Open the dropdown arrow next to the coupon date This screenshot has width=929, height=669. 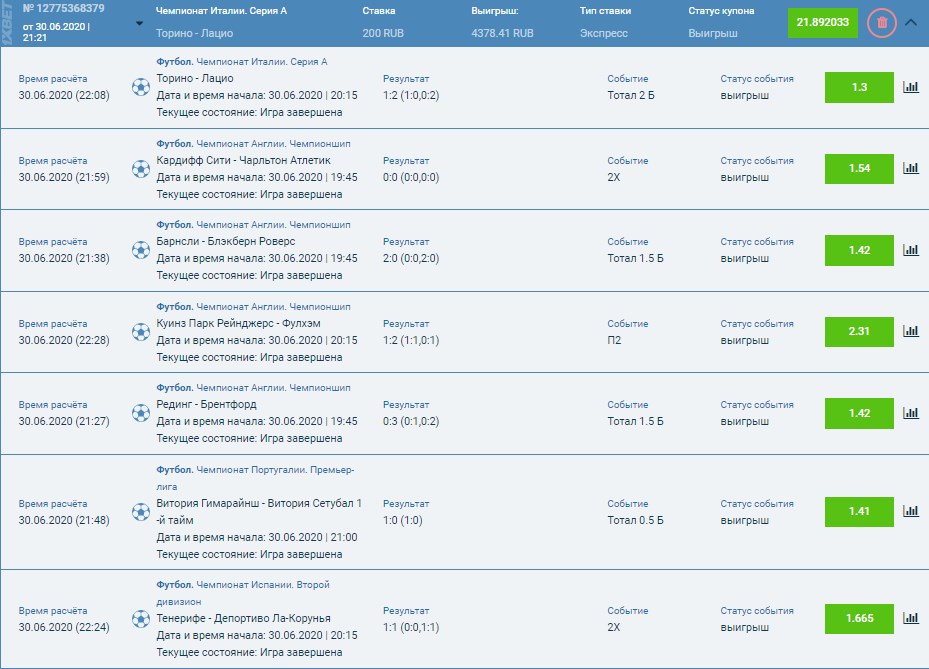pyautogui.click(x=139, y=24)
